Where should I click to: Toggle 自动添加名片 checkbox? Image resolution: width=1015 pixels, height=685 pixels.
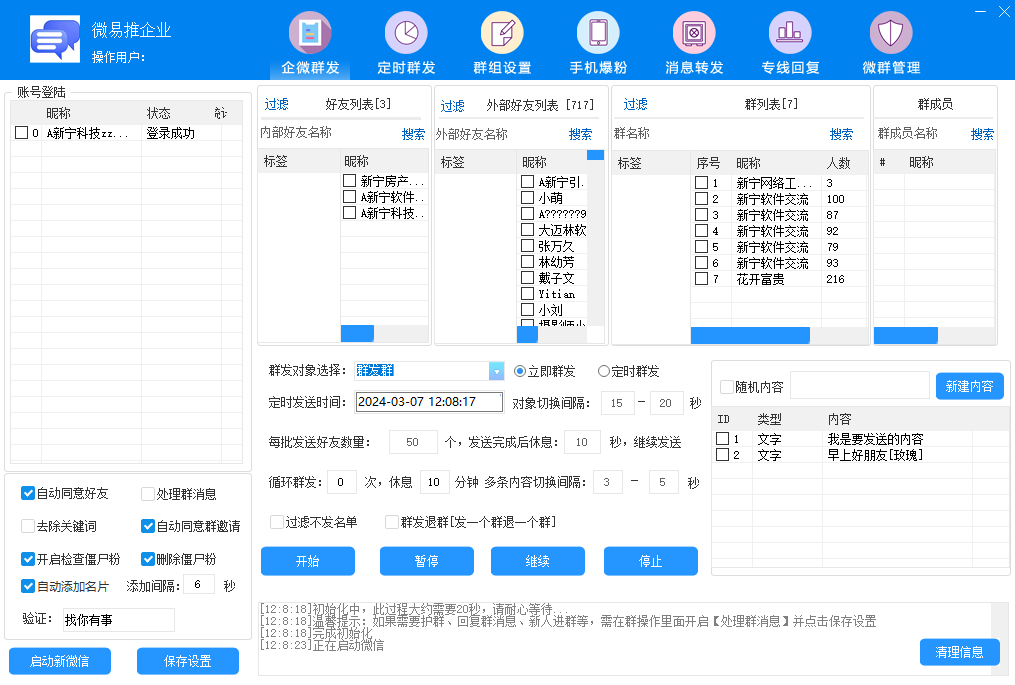(28, 586)
